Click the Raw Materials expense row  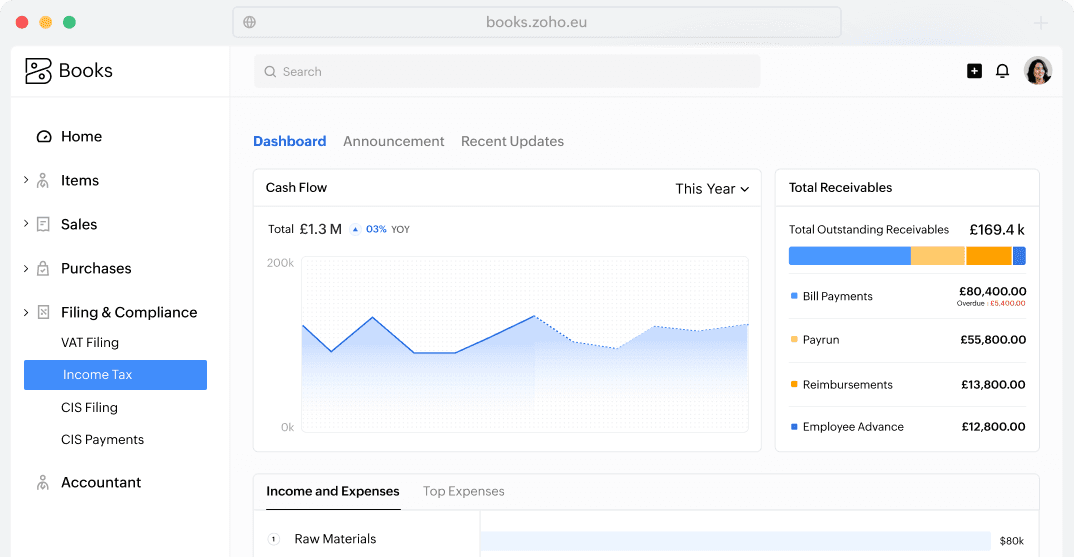pos(366,539)
